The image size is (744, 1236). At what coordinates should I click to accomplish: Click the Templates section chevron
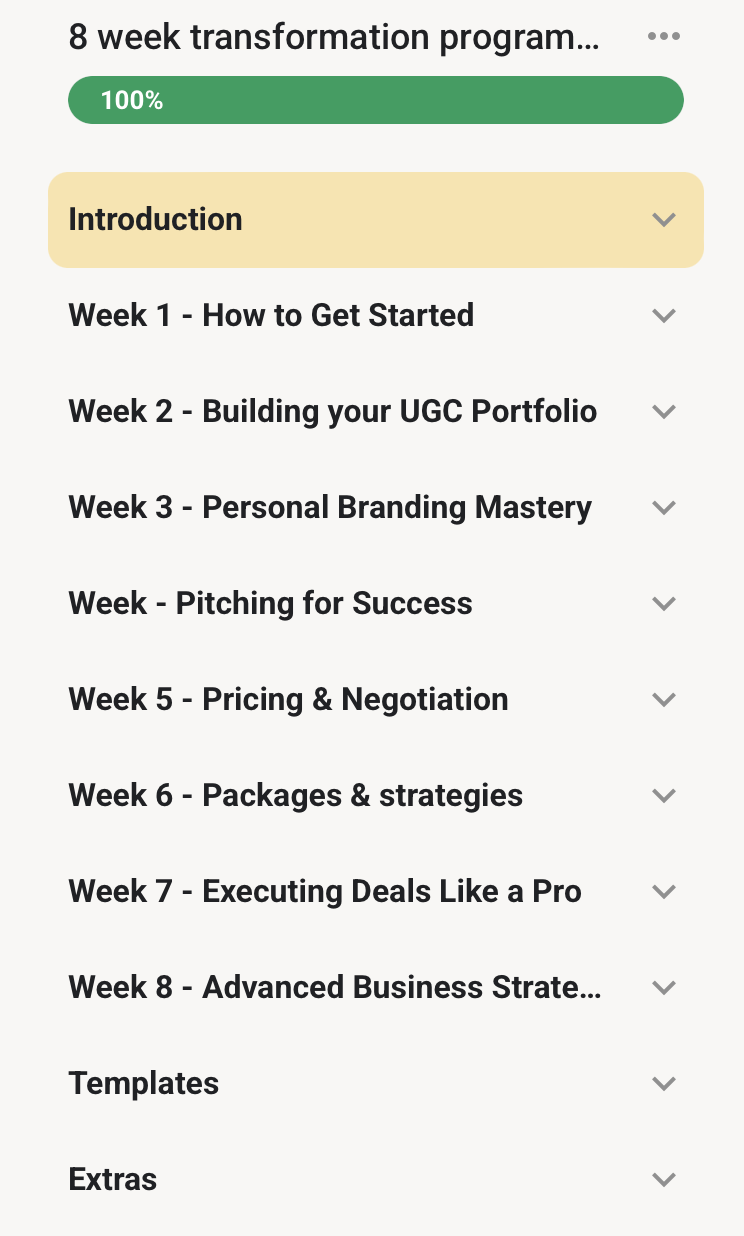coord(664,1084)
